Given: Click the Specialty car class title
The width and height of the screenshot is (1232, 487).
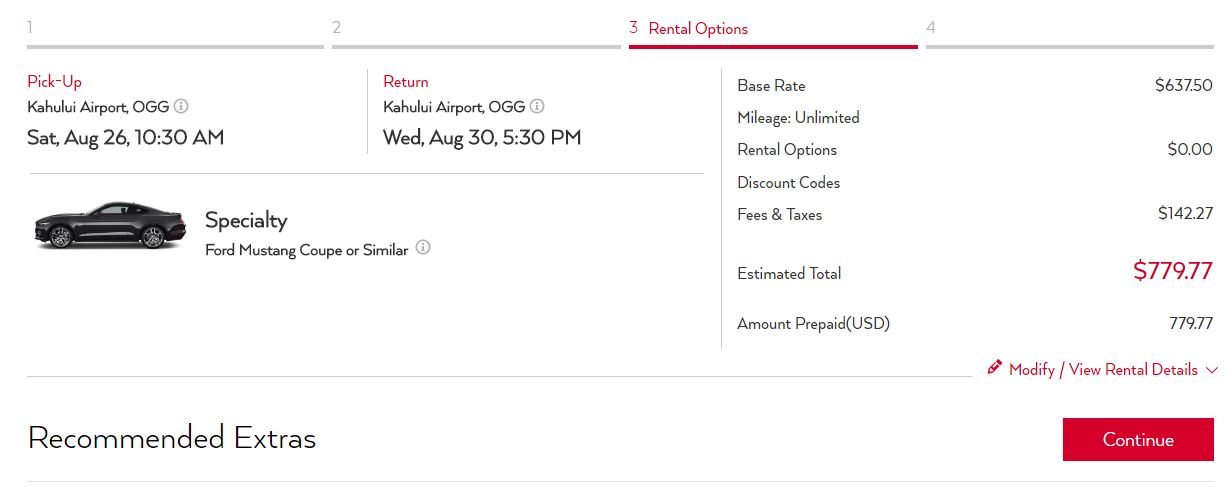Looking at the screenshot, I should 246,220.
